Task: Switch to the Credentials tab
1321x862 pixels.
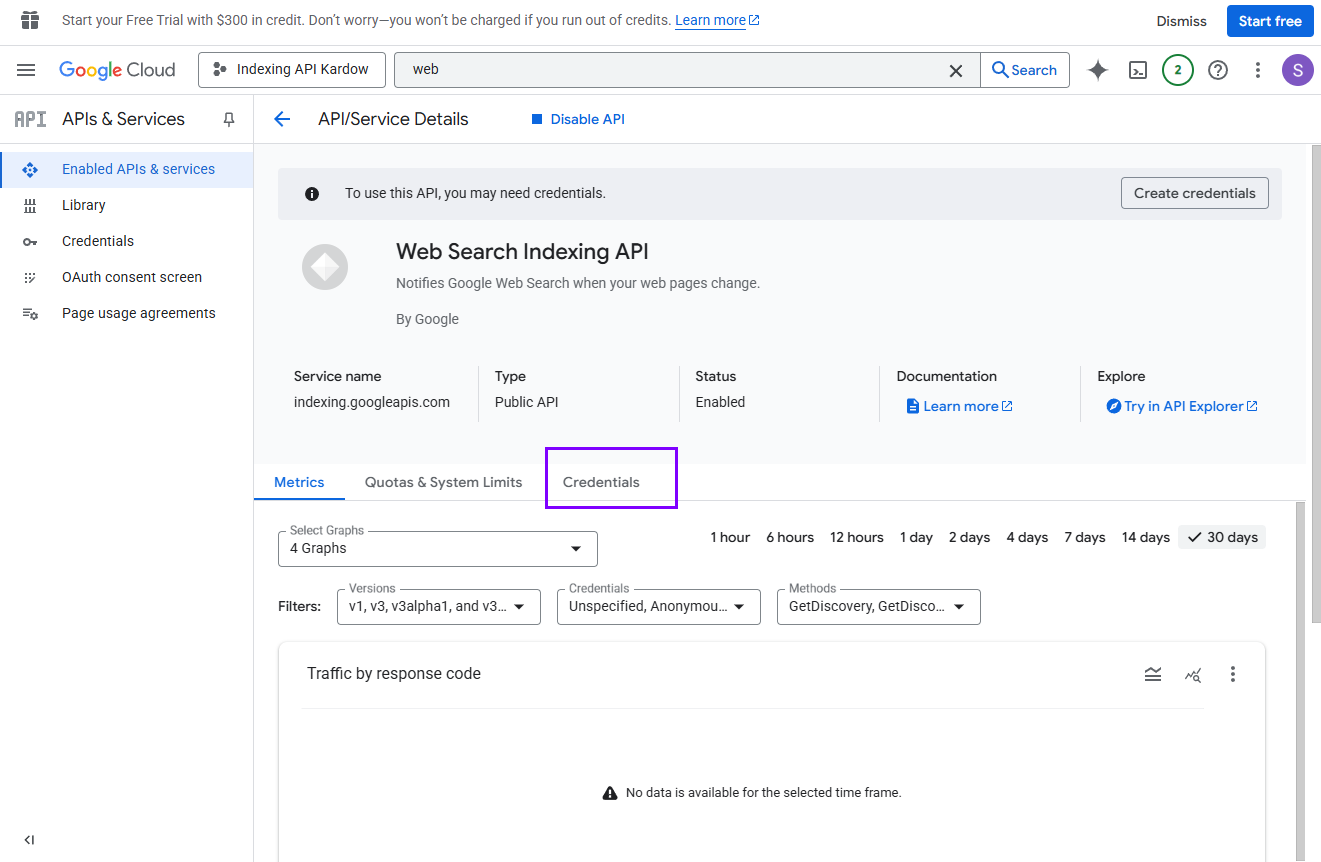Action: point(601,482)
